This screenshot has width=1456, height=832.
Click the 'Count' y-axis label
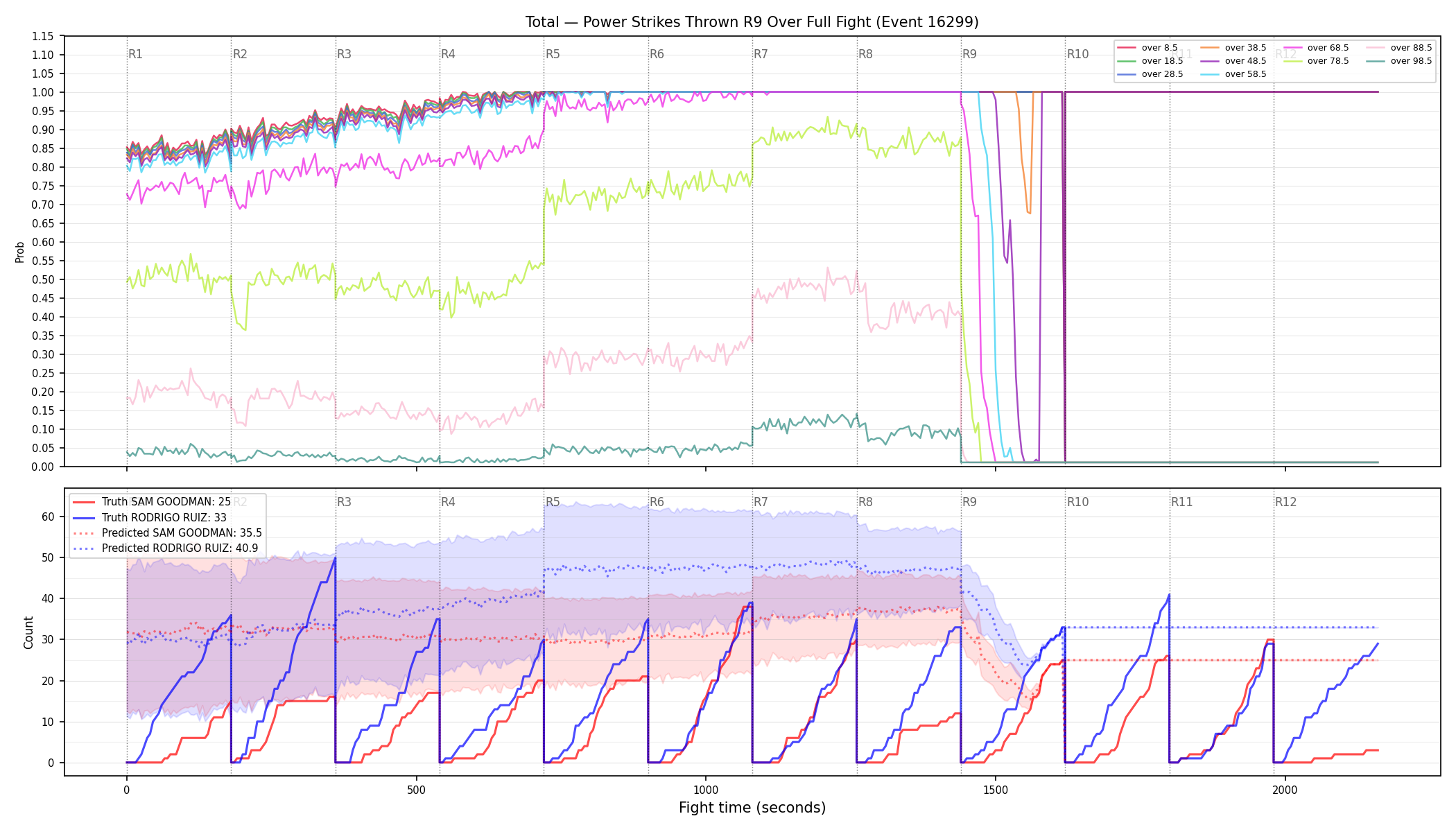point(28,632)
